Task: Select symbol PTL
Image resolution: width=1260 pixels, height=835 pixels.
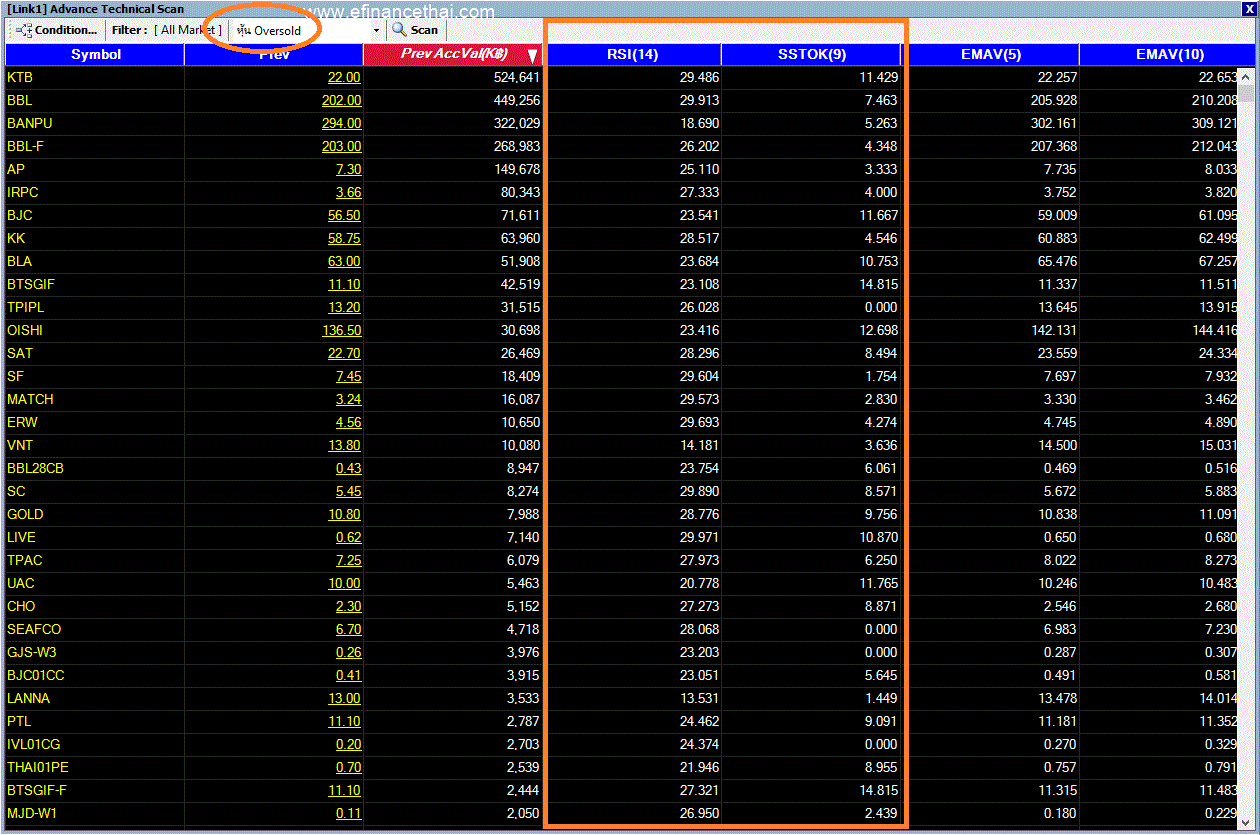Action: click(x=19, y=721)
